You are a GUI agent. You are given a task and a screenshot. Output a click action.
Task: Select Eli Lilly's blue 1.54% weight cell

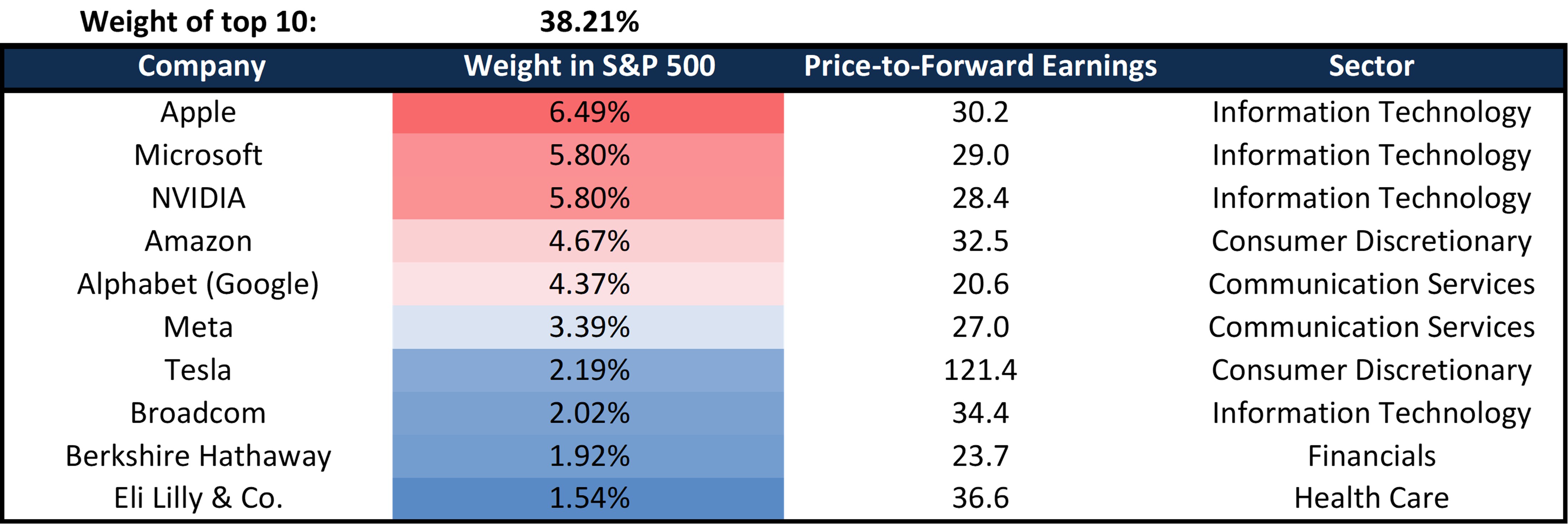click(x=589, y=498)
